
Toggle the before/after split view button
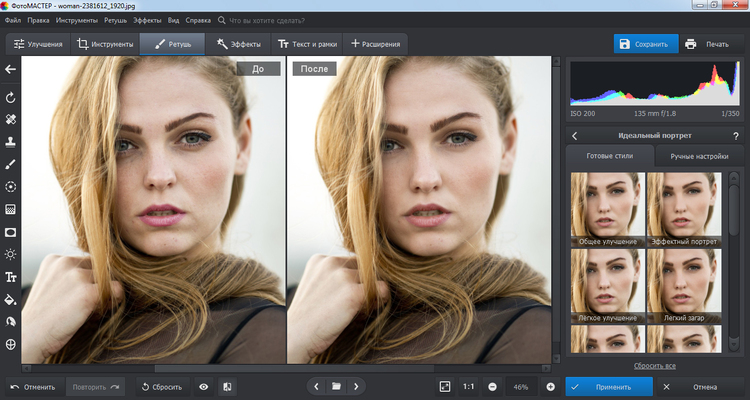[x=228, y=386]
